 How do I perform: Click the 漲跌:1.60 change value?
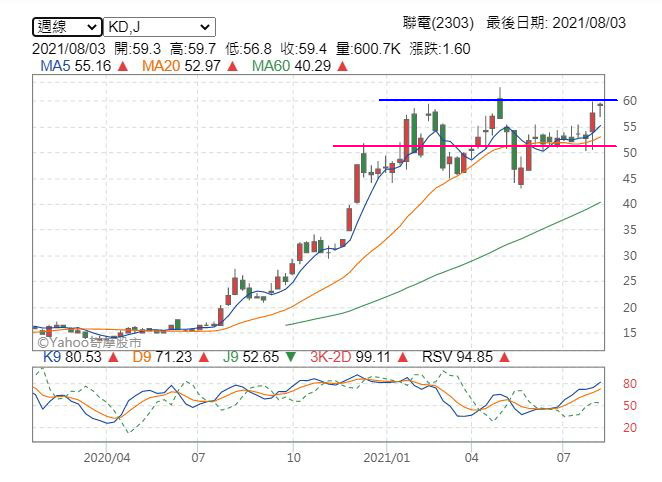pos(440,49)
